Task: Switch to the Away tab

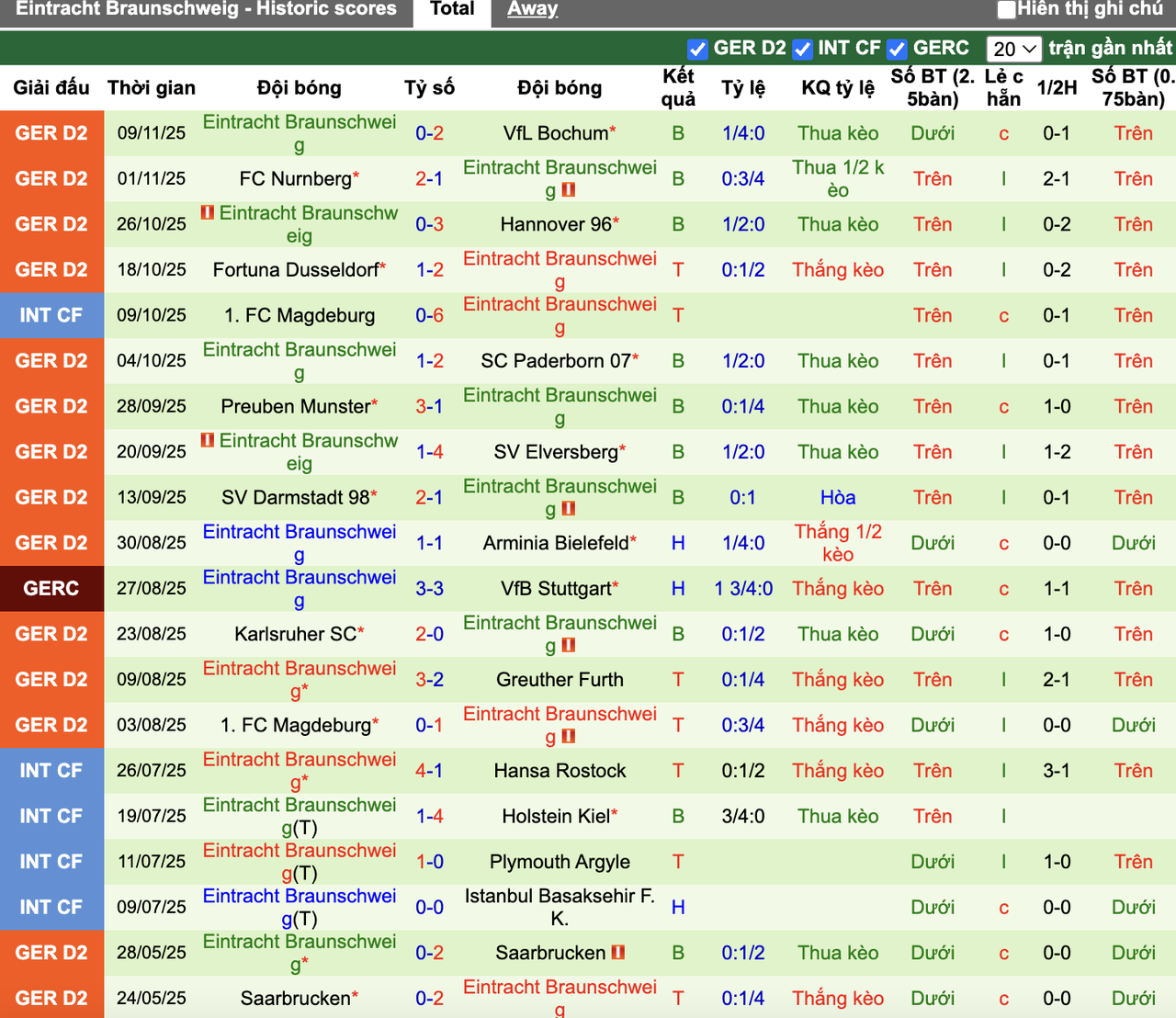Action: [533, 9]
